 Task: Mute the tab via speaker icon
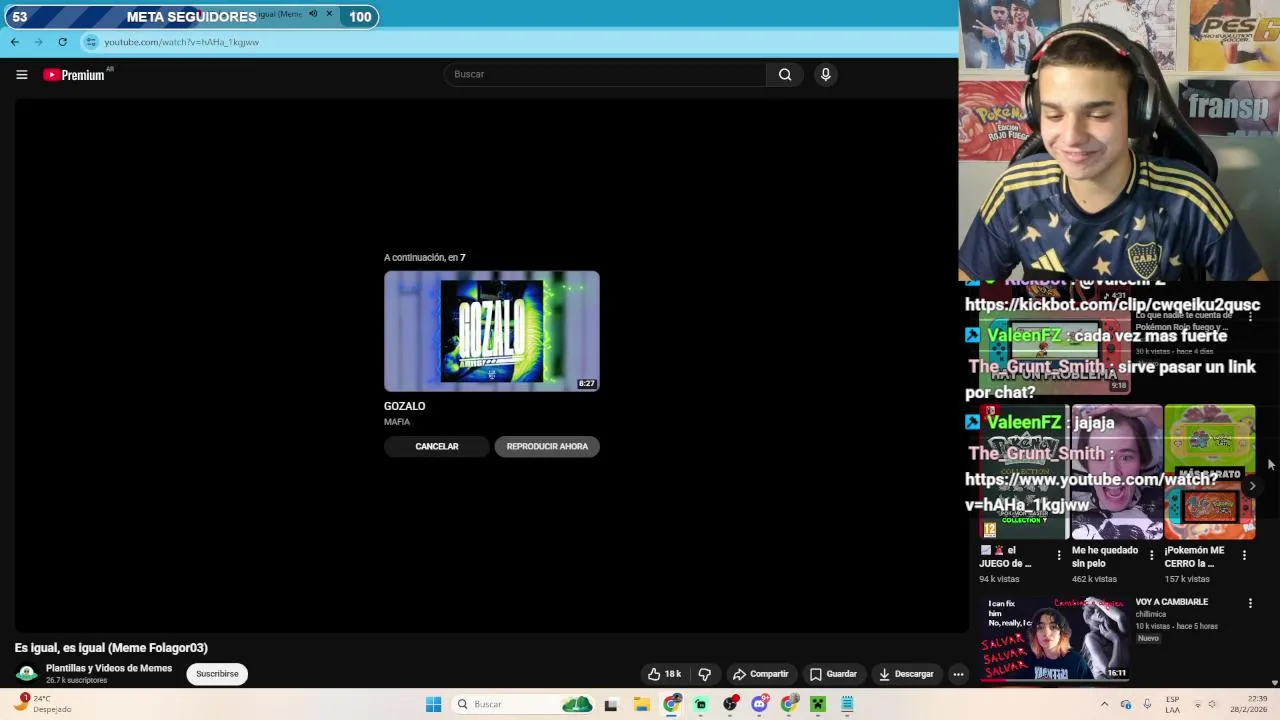point(313,14)
